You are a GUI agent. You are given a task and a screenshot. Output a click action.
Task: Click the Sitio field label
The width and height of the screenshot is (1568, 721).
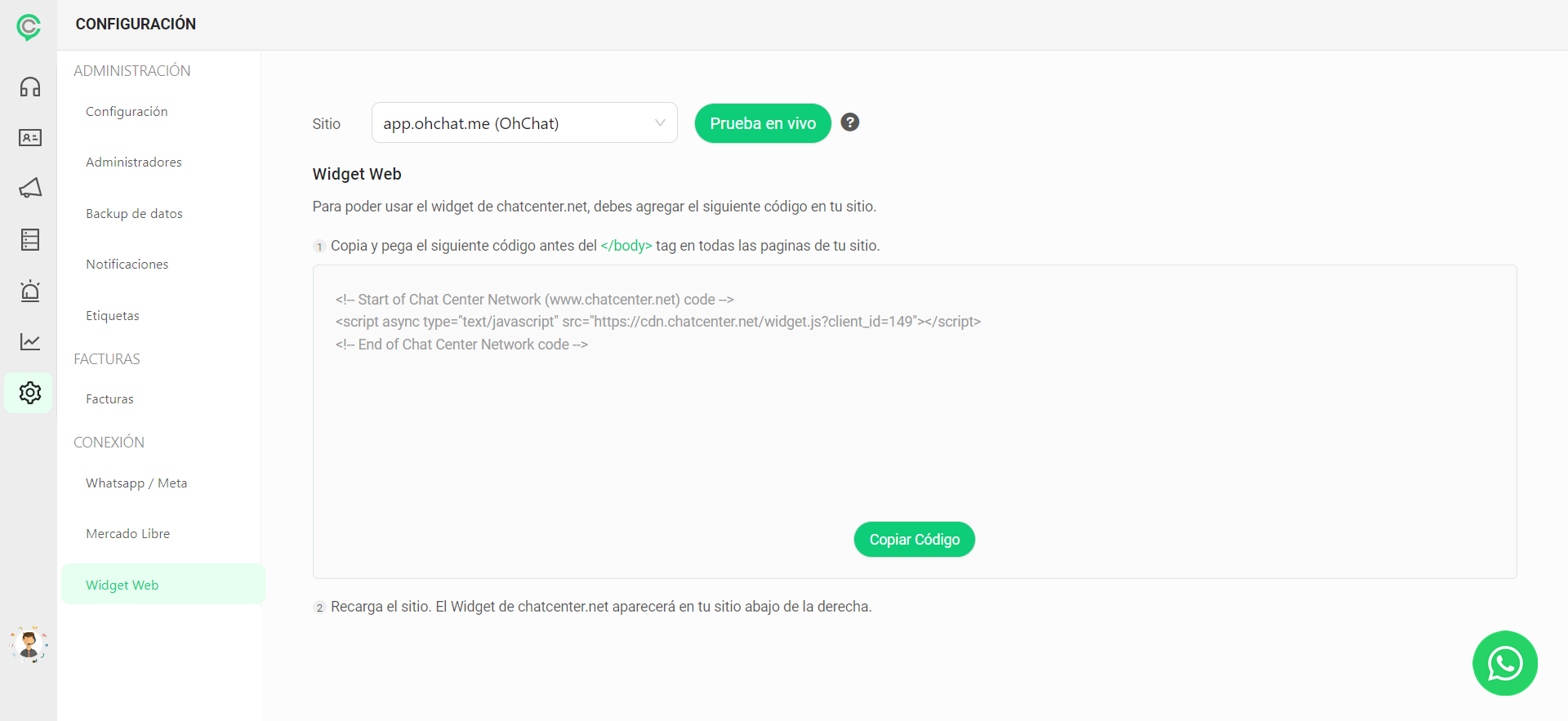point(327,124)
